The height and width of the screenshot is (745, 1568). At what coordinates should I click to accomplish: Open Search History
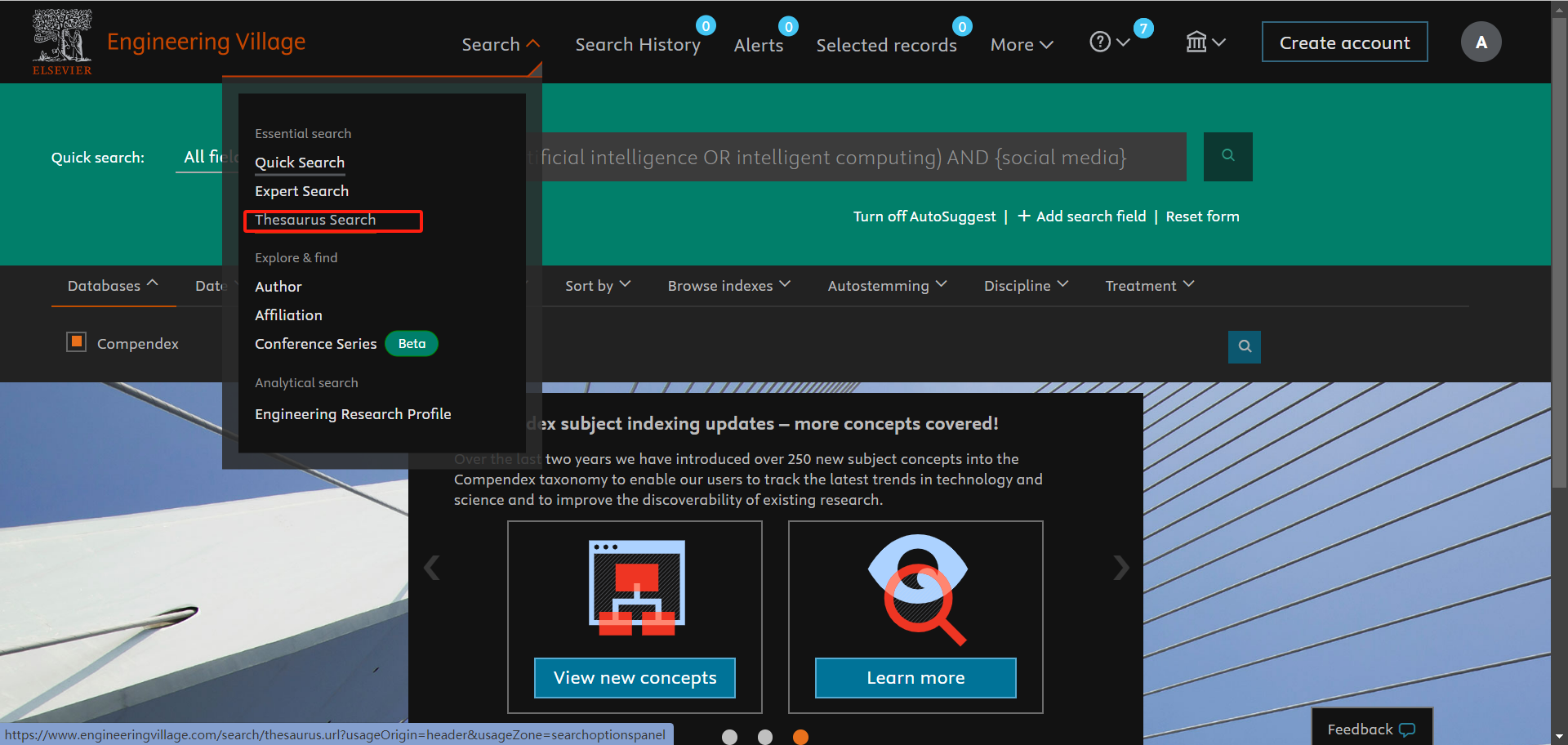(638, 44)
